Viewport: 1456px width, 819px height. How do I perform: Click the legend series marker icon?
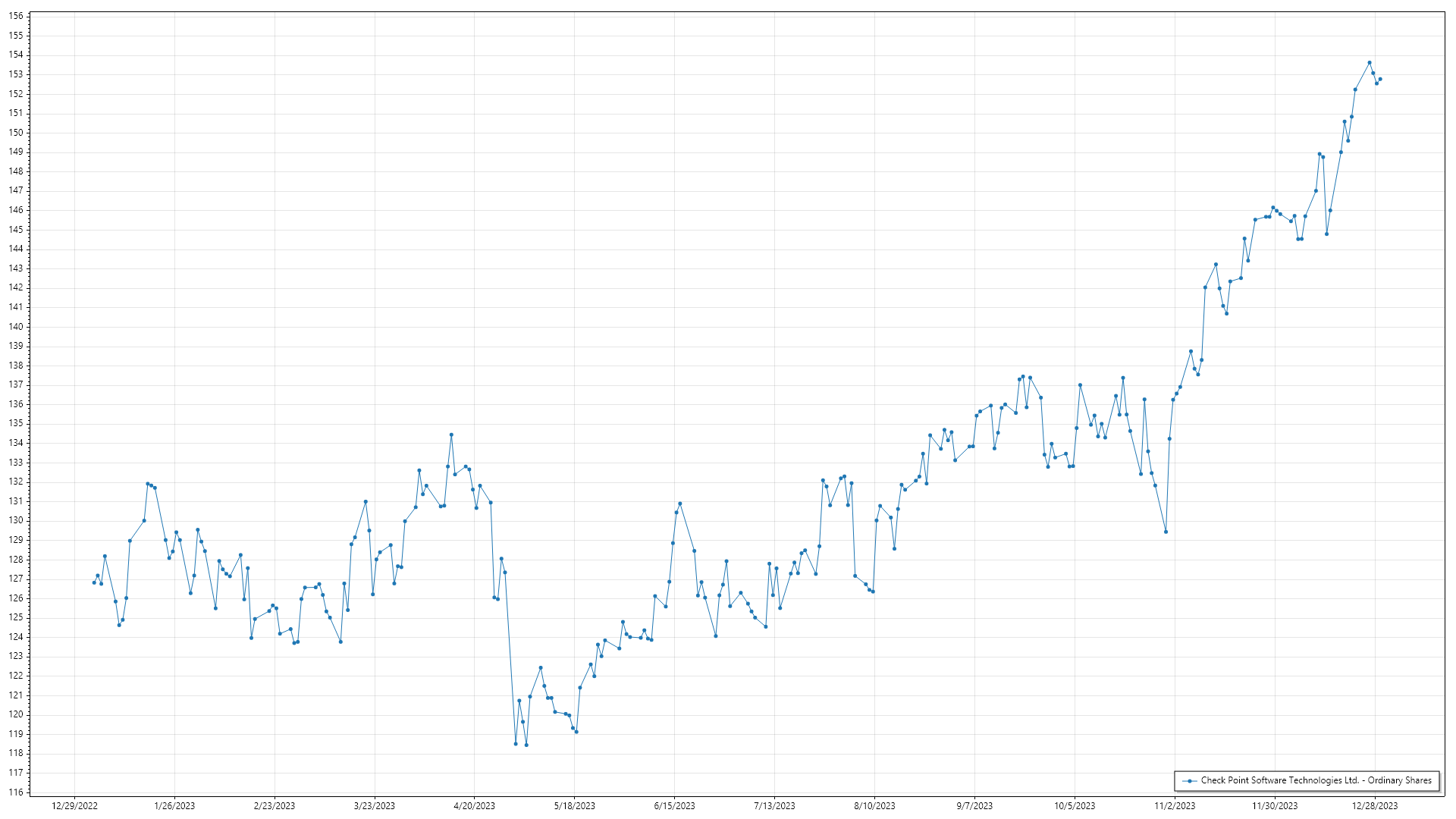(x=1190, y=780)
